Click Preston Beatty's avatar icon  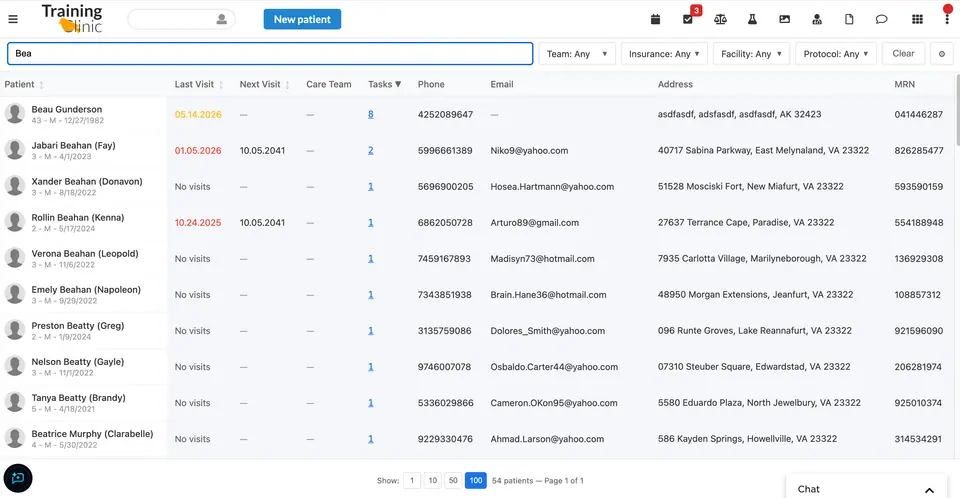[15, 331]
